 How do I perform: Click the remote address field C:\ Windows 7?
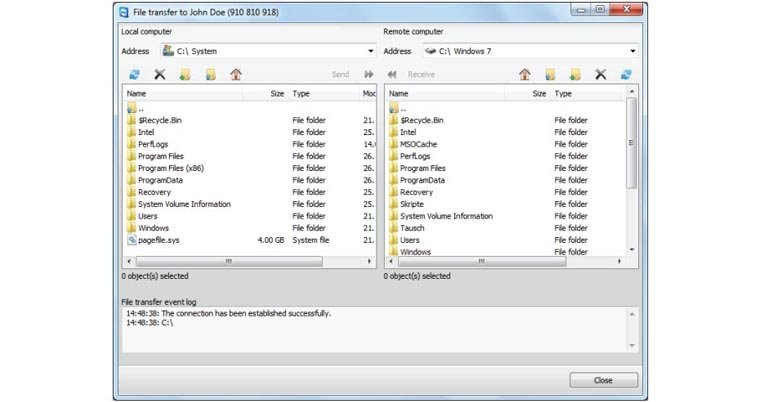pos(530,51)
